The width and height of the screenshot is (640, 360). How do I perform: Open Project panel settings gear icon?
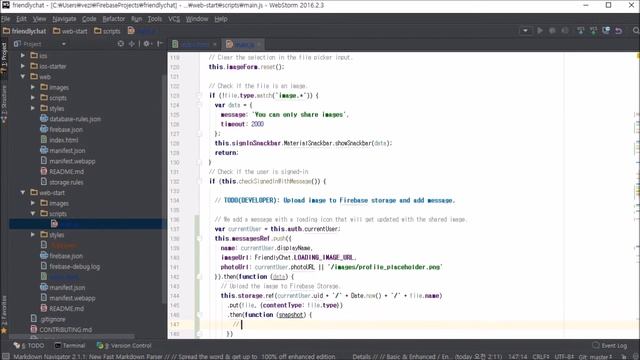coord(147,44)
